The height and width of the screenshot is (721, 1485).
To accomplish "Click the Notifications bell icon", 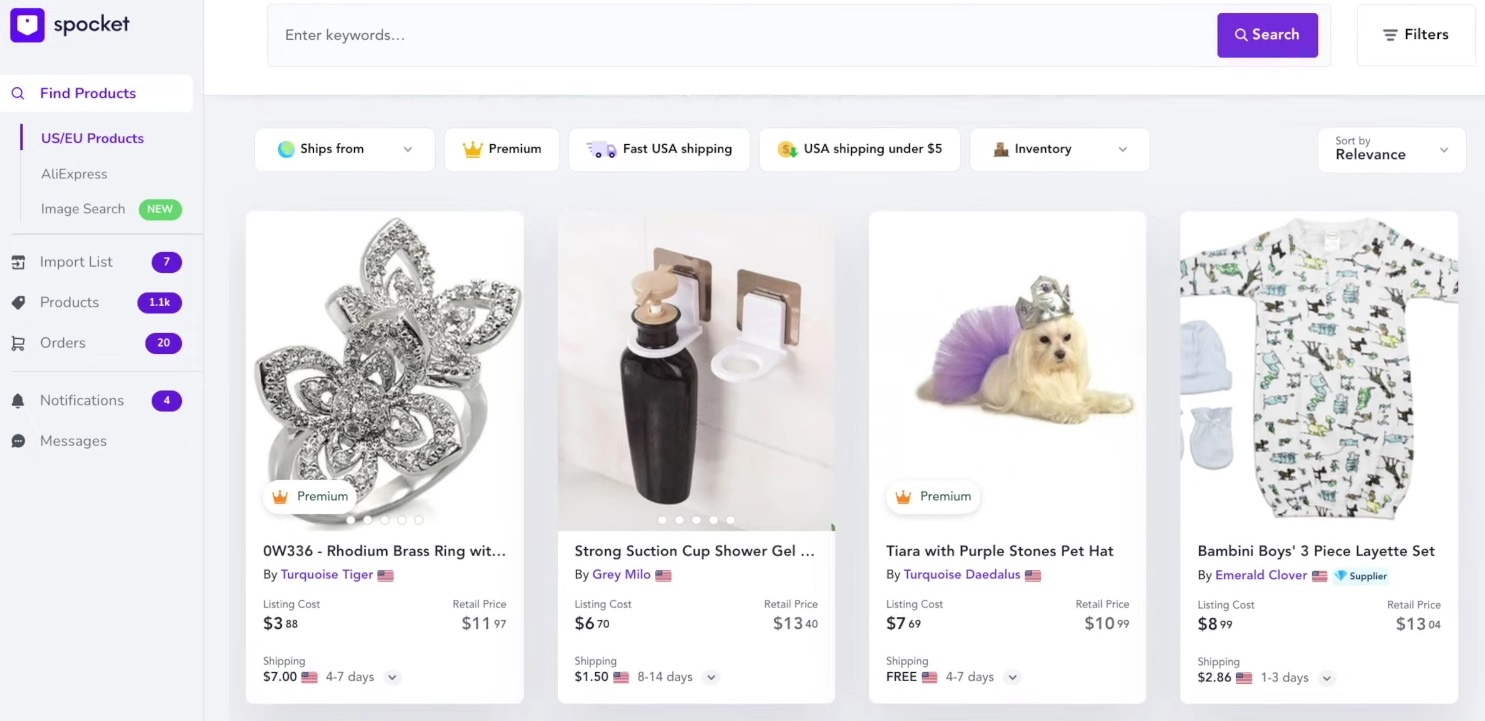I will coord(18,401).
